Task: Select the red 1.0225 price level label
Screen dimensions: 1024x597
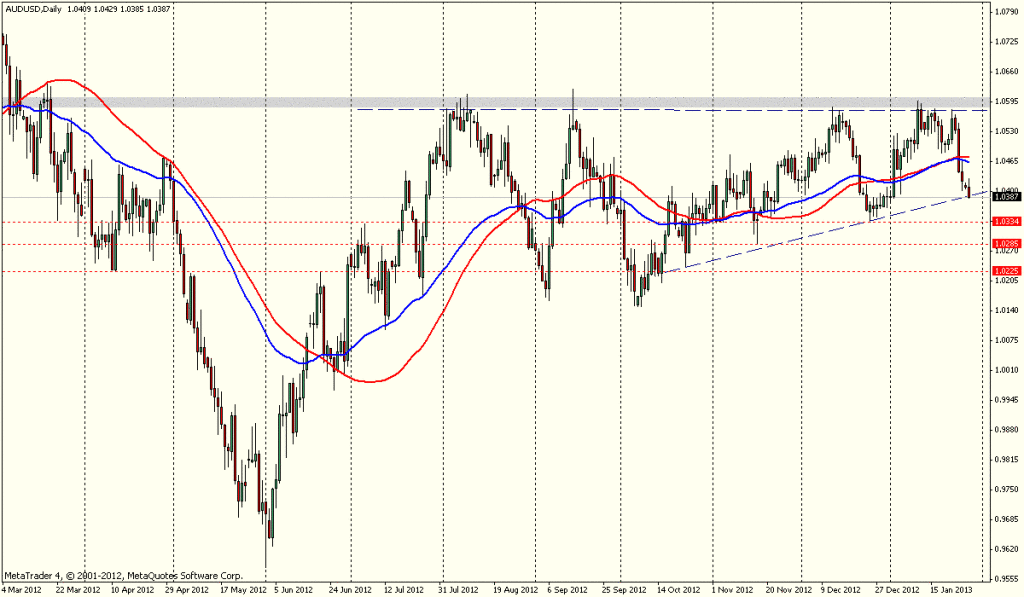Action: (1005, 271)
